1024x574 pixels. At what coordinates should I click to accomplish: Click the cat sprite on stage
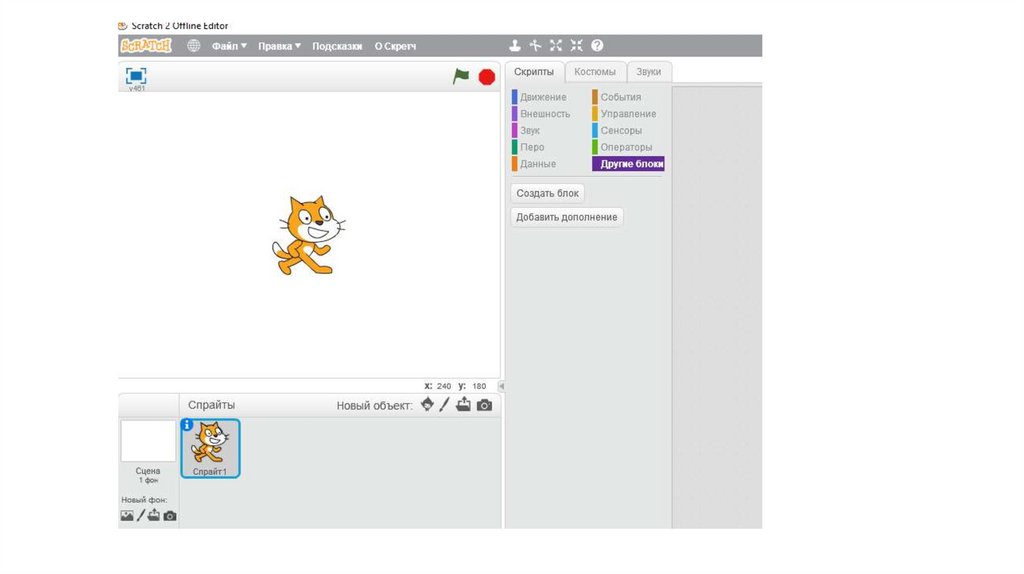(308, 235)
